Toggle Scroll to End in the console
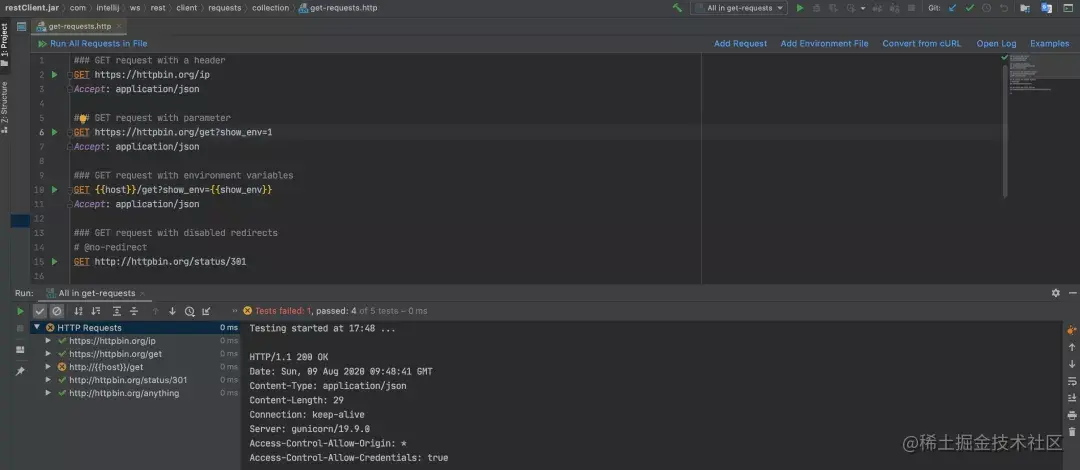The height and width of the screenshot is (470, 1080). pos(1072,398)
